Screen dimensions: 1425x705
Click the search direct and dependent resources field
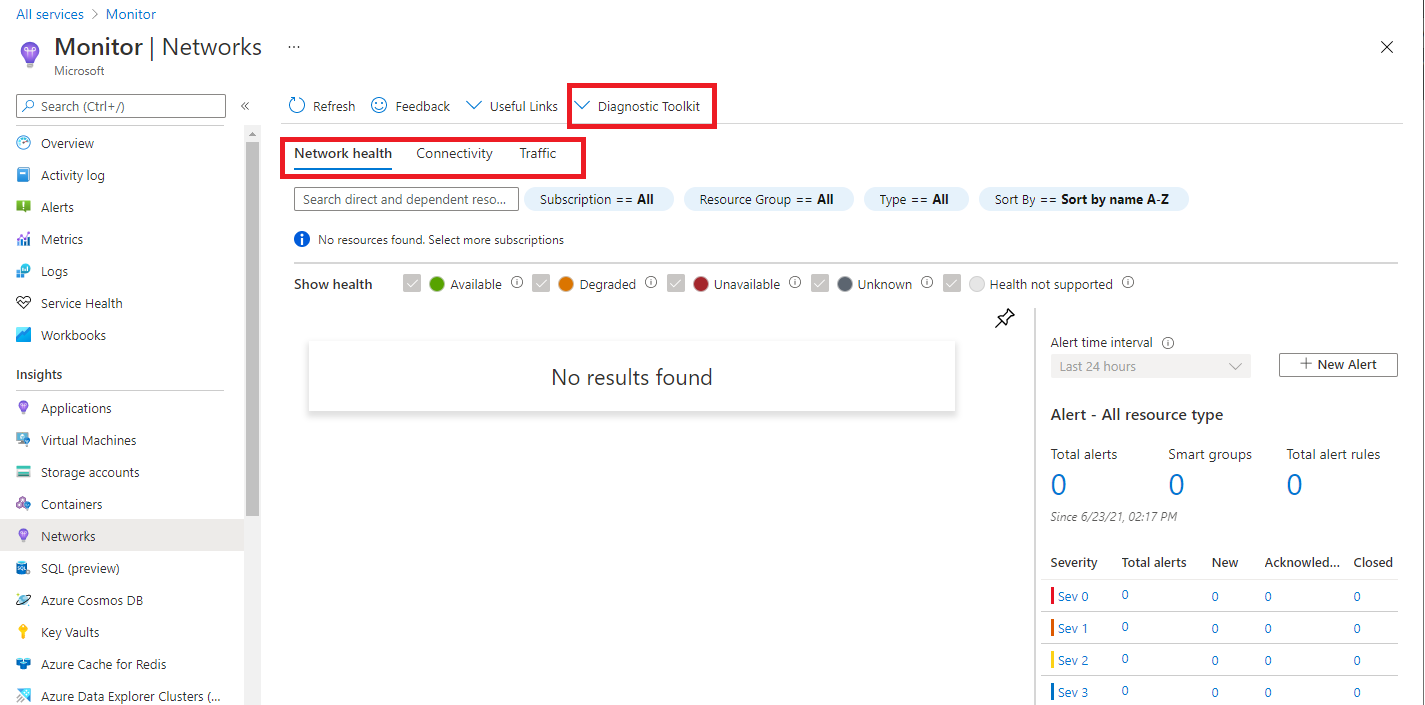[x=406, y=199]
